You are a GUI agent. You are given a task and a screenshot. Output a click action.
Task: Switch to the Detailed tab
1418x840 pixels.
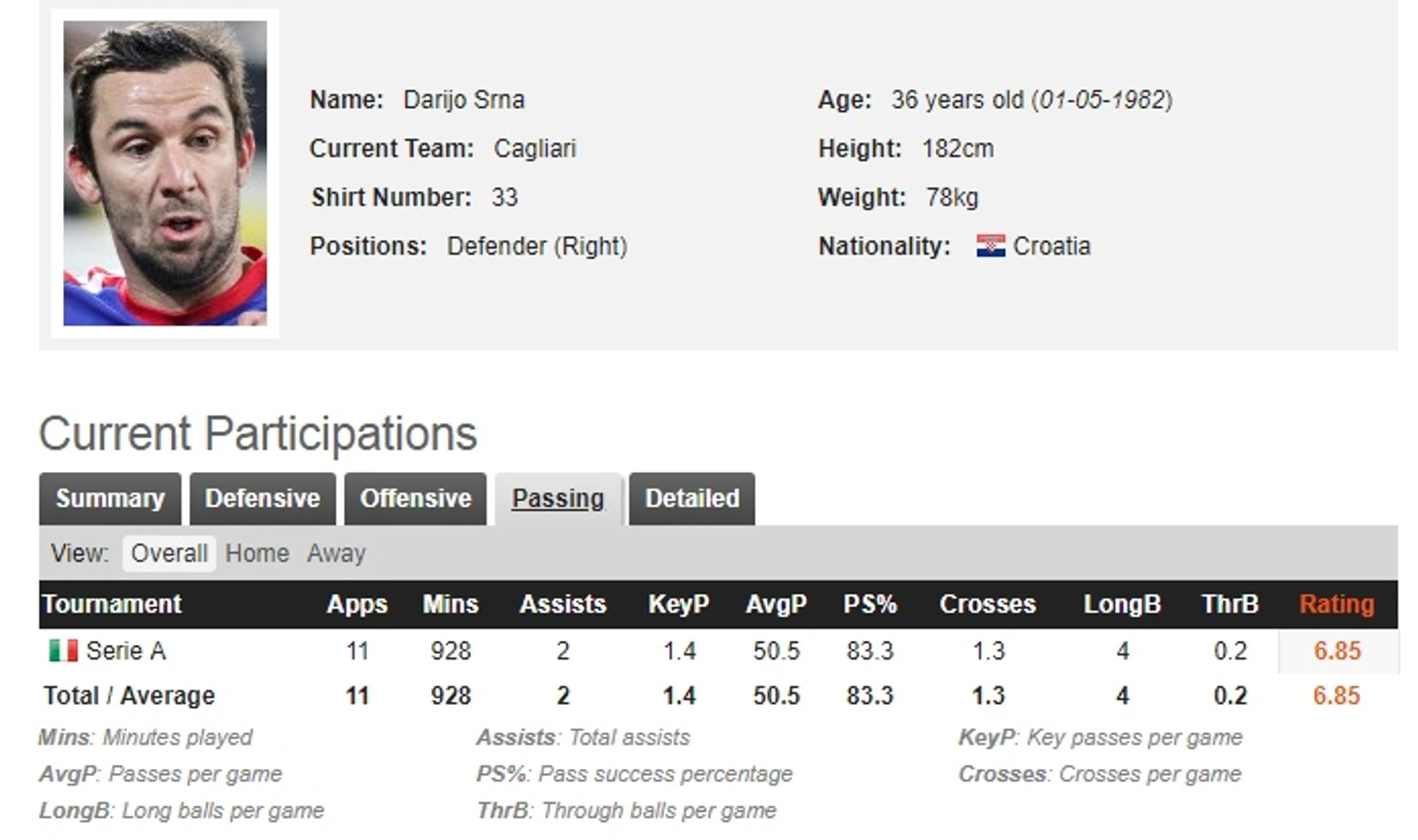692,498
